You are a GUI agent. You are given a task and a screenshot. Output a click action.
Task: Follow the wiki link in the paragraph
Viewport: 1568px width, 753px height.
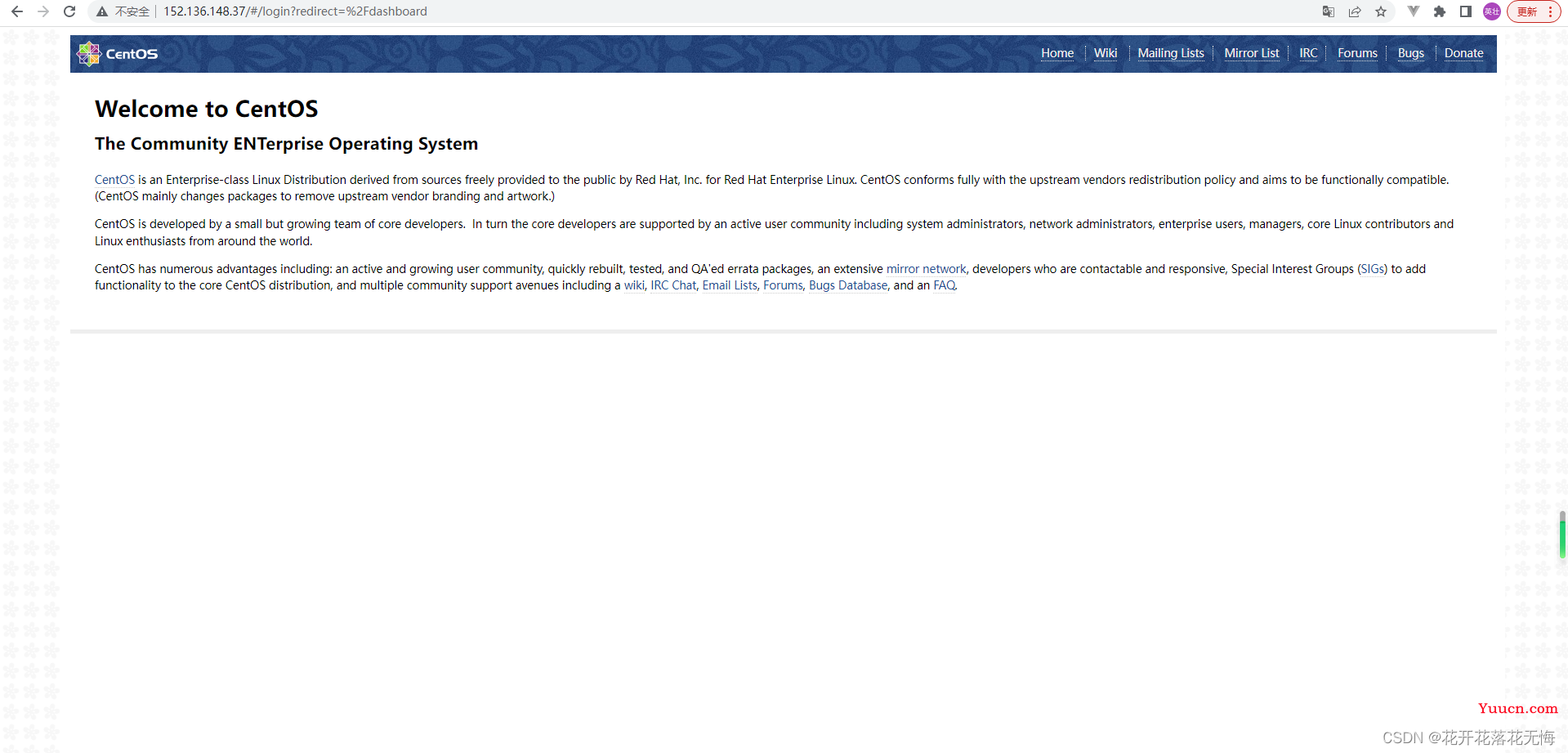point(634,285)
